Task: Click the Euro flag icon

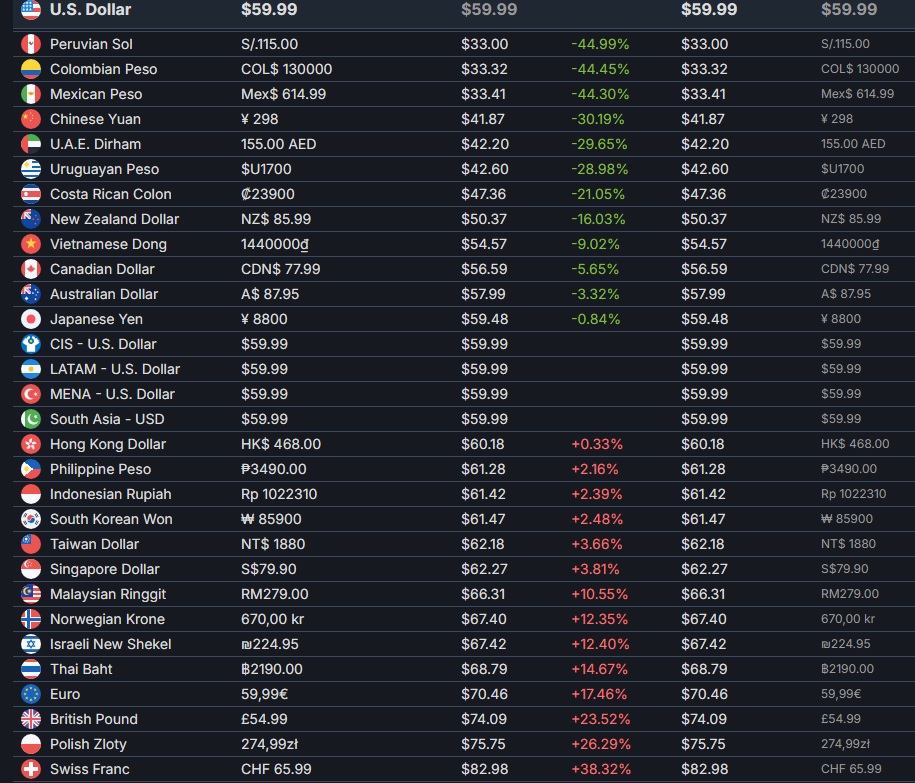Action: coord(31,694)
